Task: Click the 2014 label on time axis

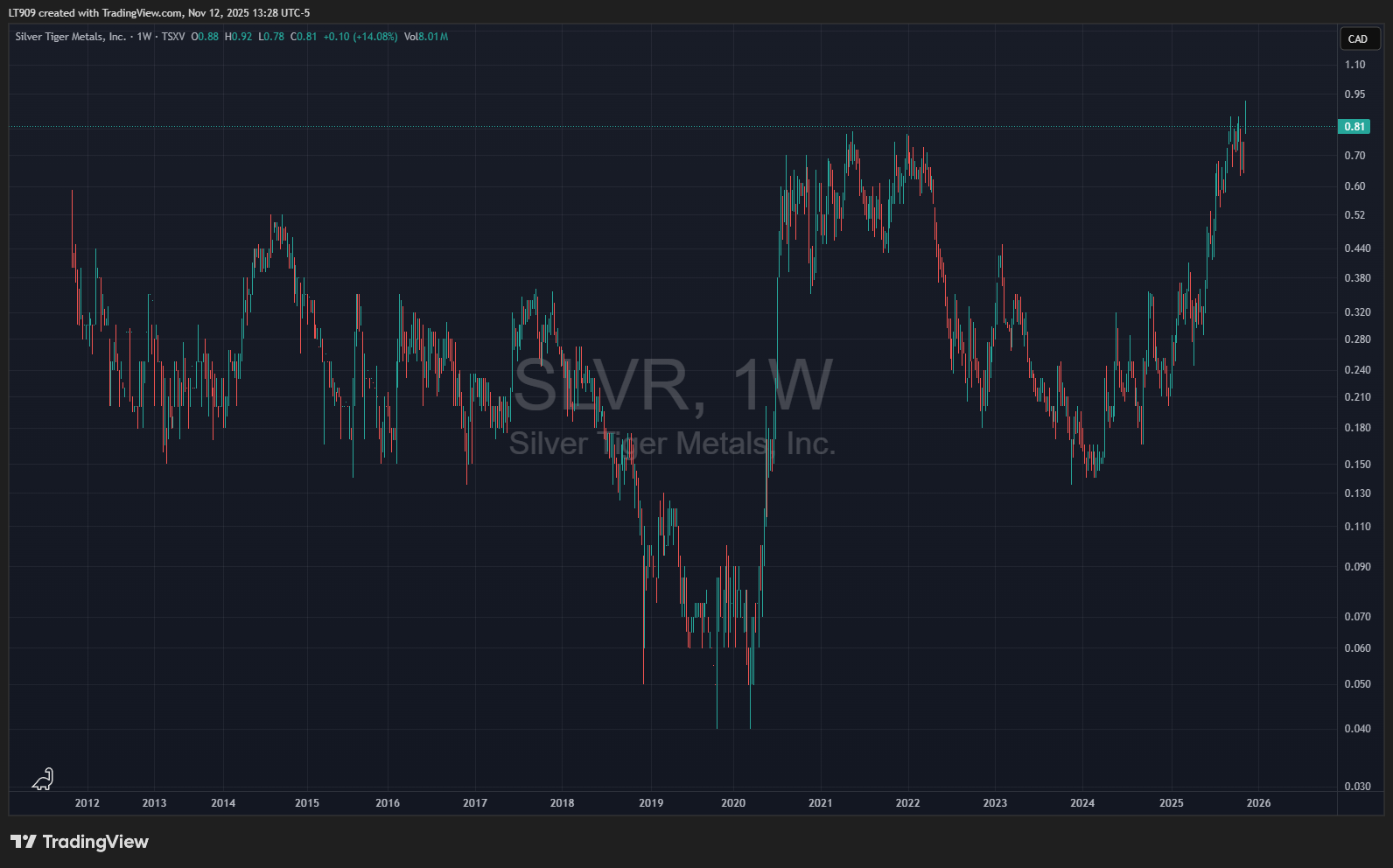Action: (x=223, y=803)
